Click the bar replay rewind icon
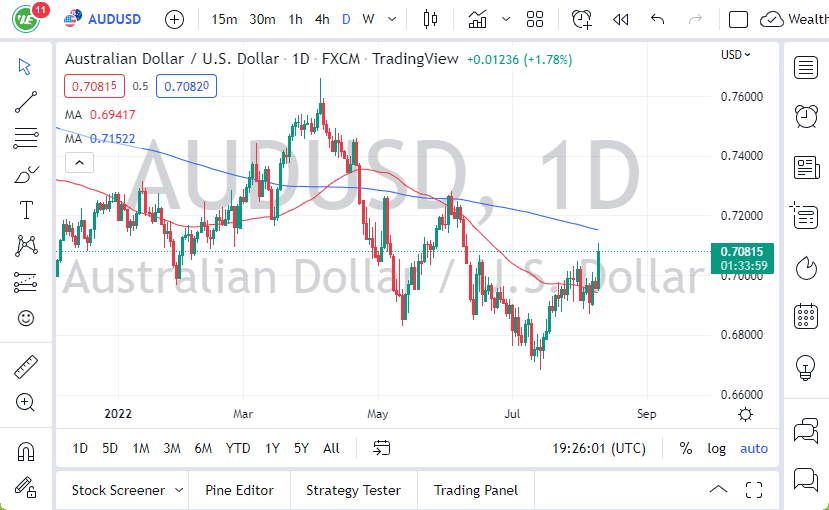Image resolution: width=829 pixels, height=510 pixels. pyautogui.click(x=620, y=19)
